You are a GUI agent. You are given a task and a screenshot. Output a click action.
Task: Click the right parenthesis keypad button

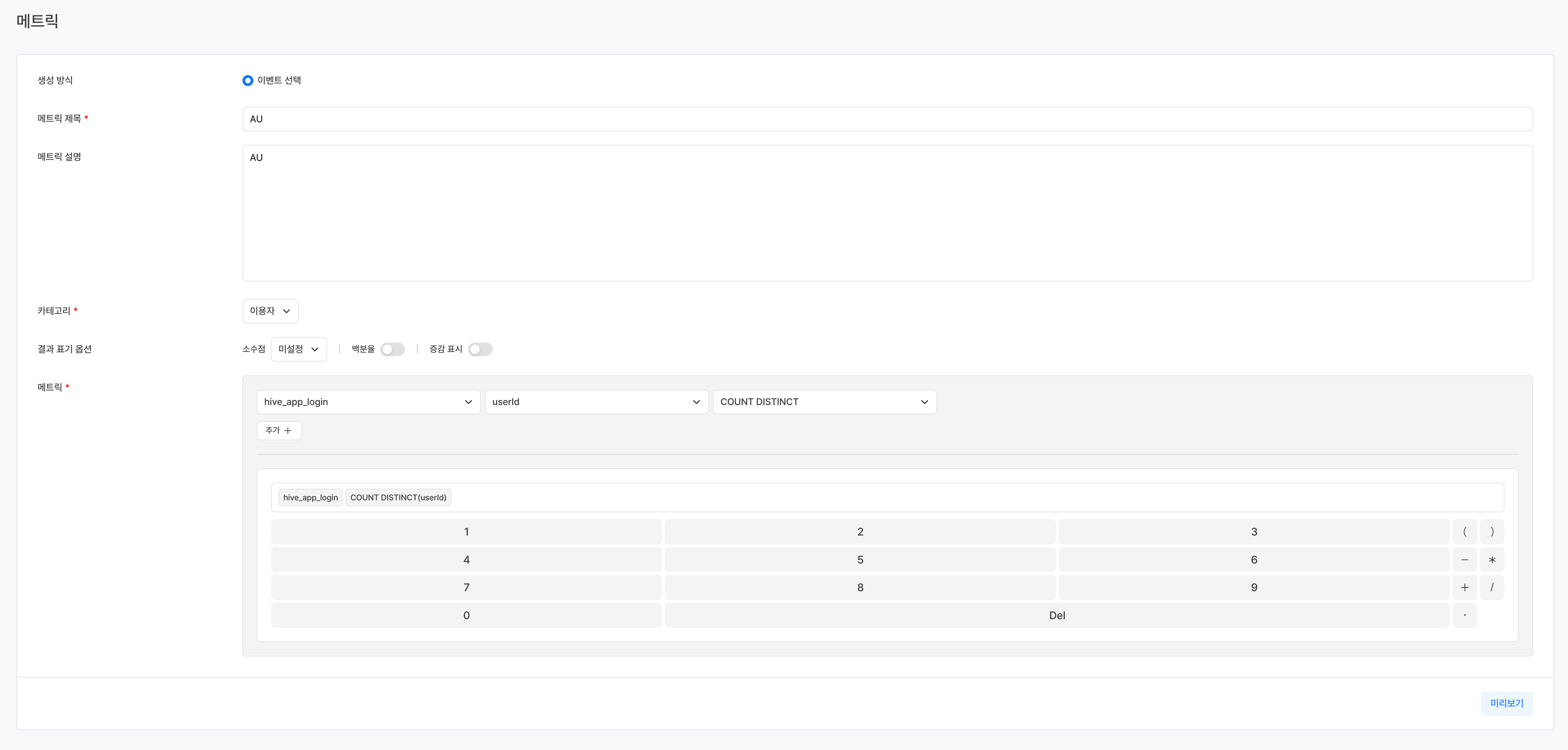(x=1491, y=531)
